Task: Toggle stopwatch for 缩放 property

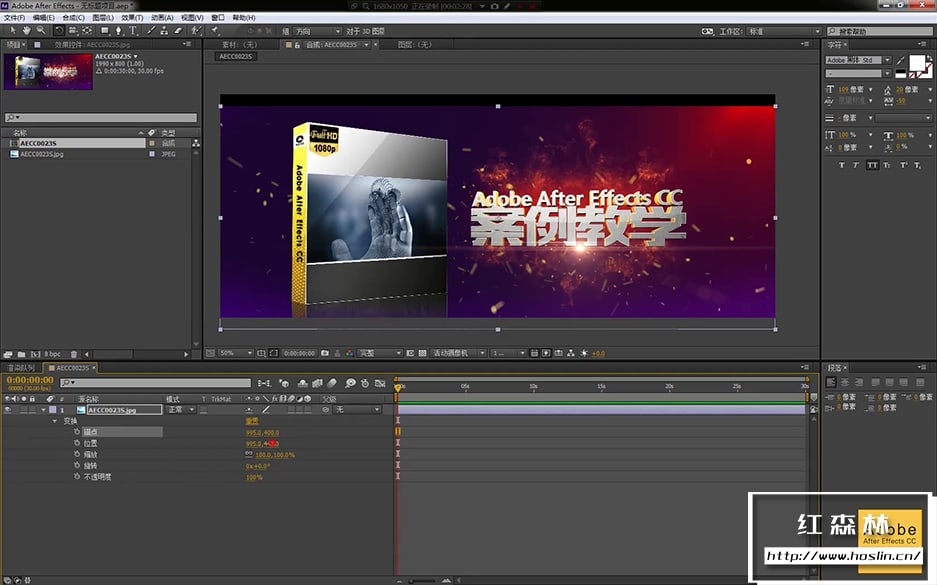Action: pyautogui.click(x=76, y=454)
